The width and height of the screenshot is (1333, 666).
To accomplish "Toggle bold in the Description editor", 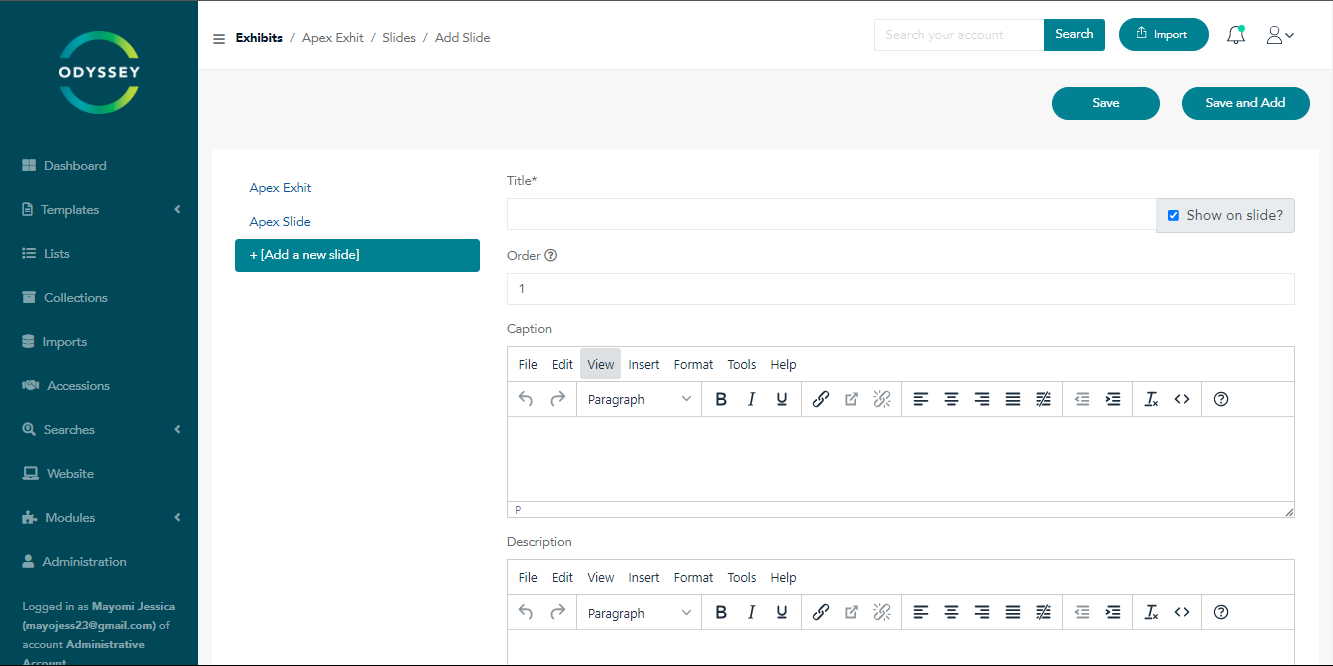I will click(721, 612).
